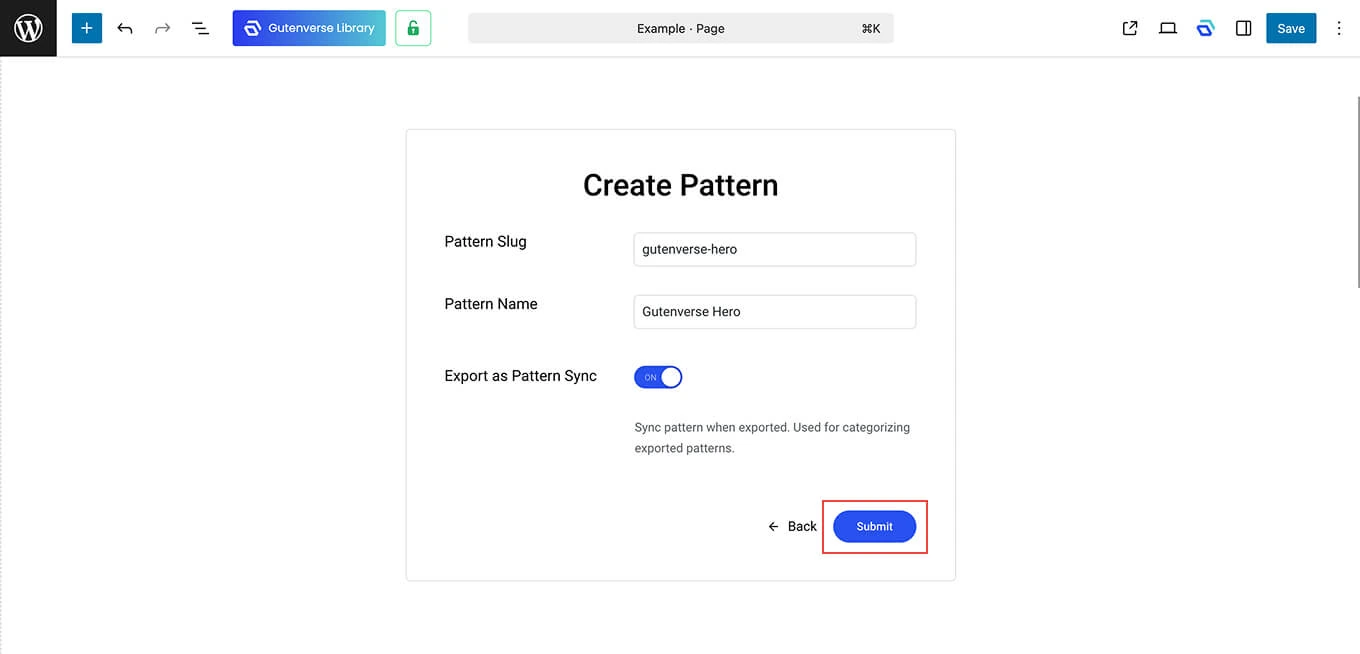Open the Gutenverse Library button
Viewport: 1360px width, 654px height.
pyautogui.click(x=309, y=28)
